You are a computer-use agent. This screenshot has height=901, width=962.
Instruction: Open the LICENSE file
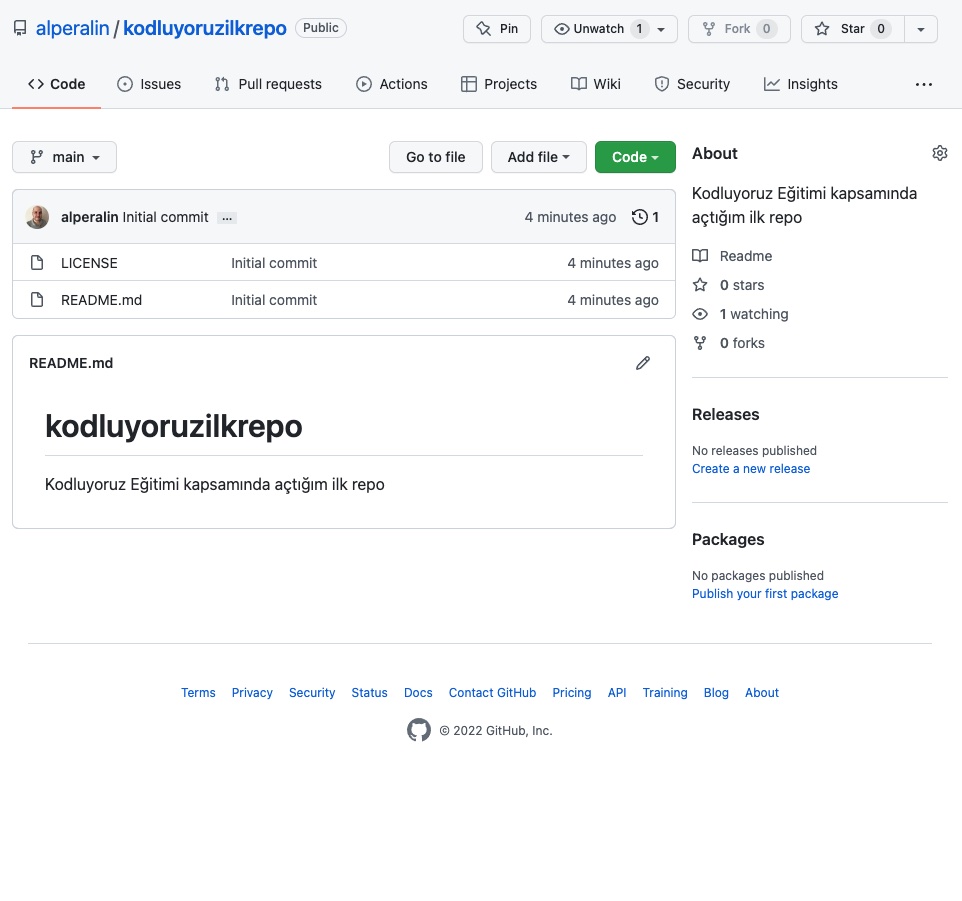click(x=89, y=263)
